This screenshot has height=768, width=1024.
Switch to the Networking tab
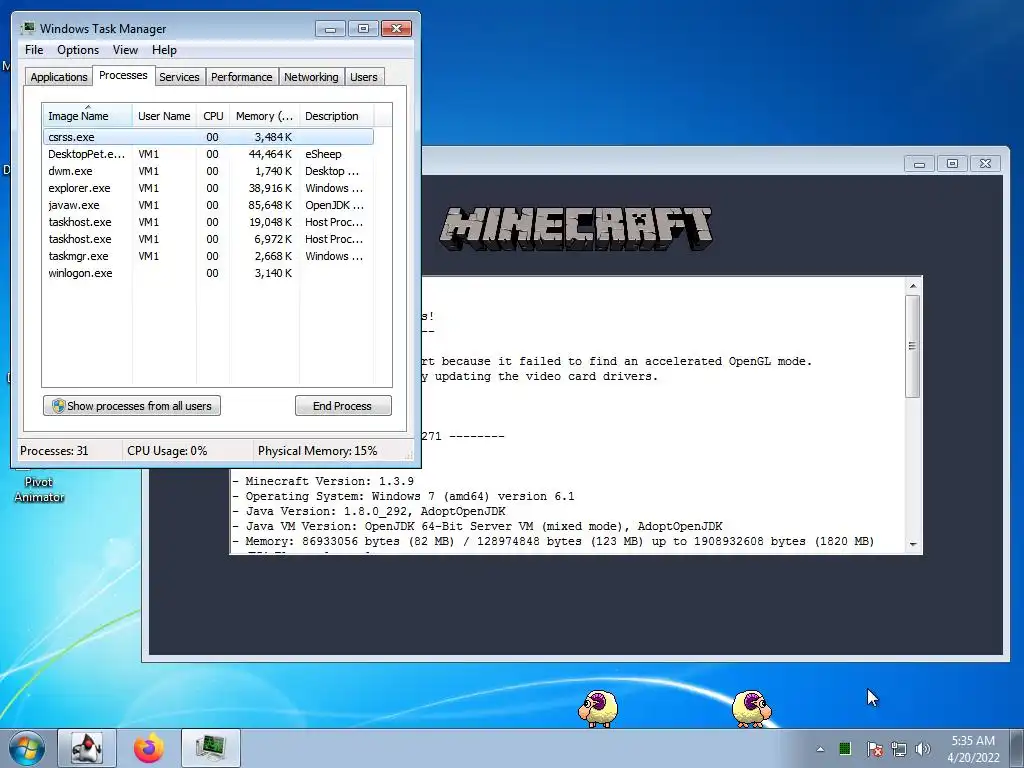311,77
